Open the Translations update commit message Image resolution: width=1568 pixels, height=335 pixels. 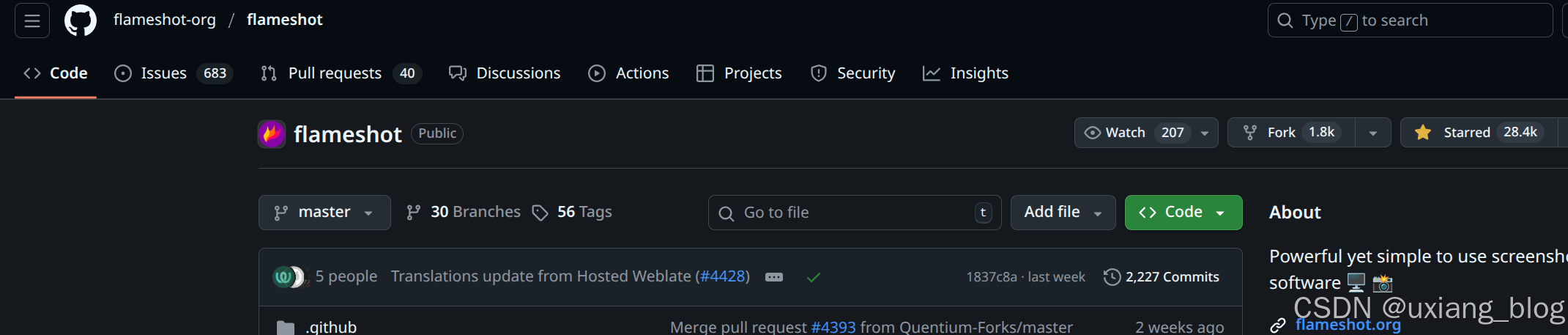[541, 276]
